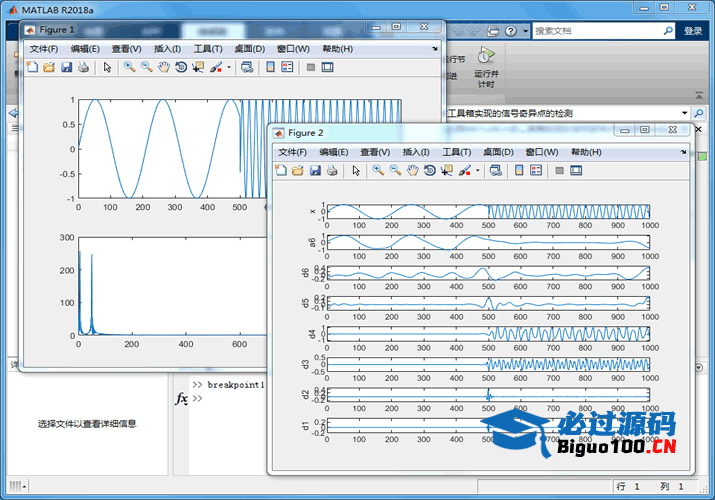Image resolution: width=715 pixels, height=500 pixels.
Task: Open 编辑(E) menu in Figure 1
Action: [x=85, y=49]
